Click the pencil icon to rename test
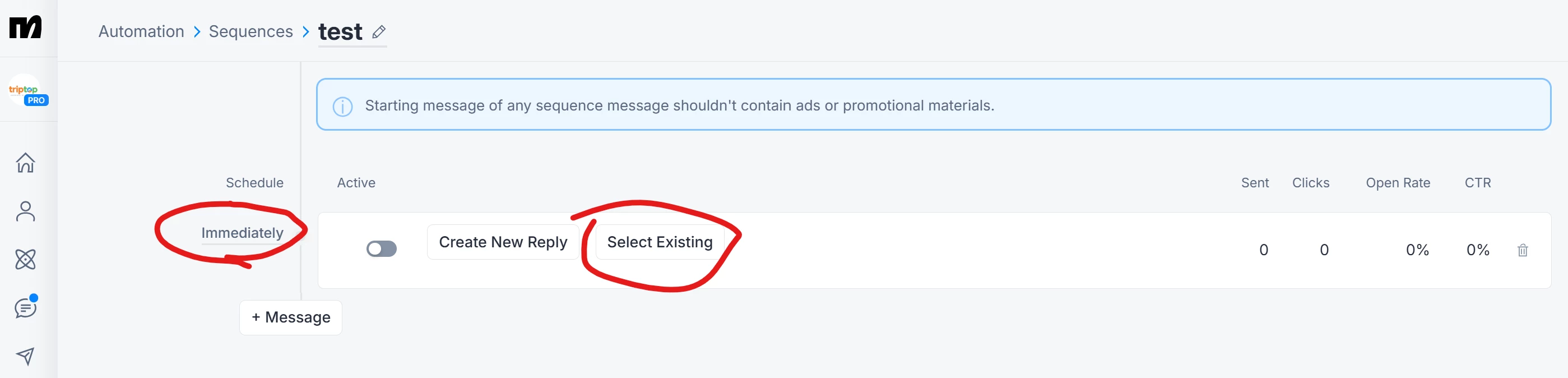 point(379,31)
